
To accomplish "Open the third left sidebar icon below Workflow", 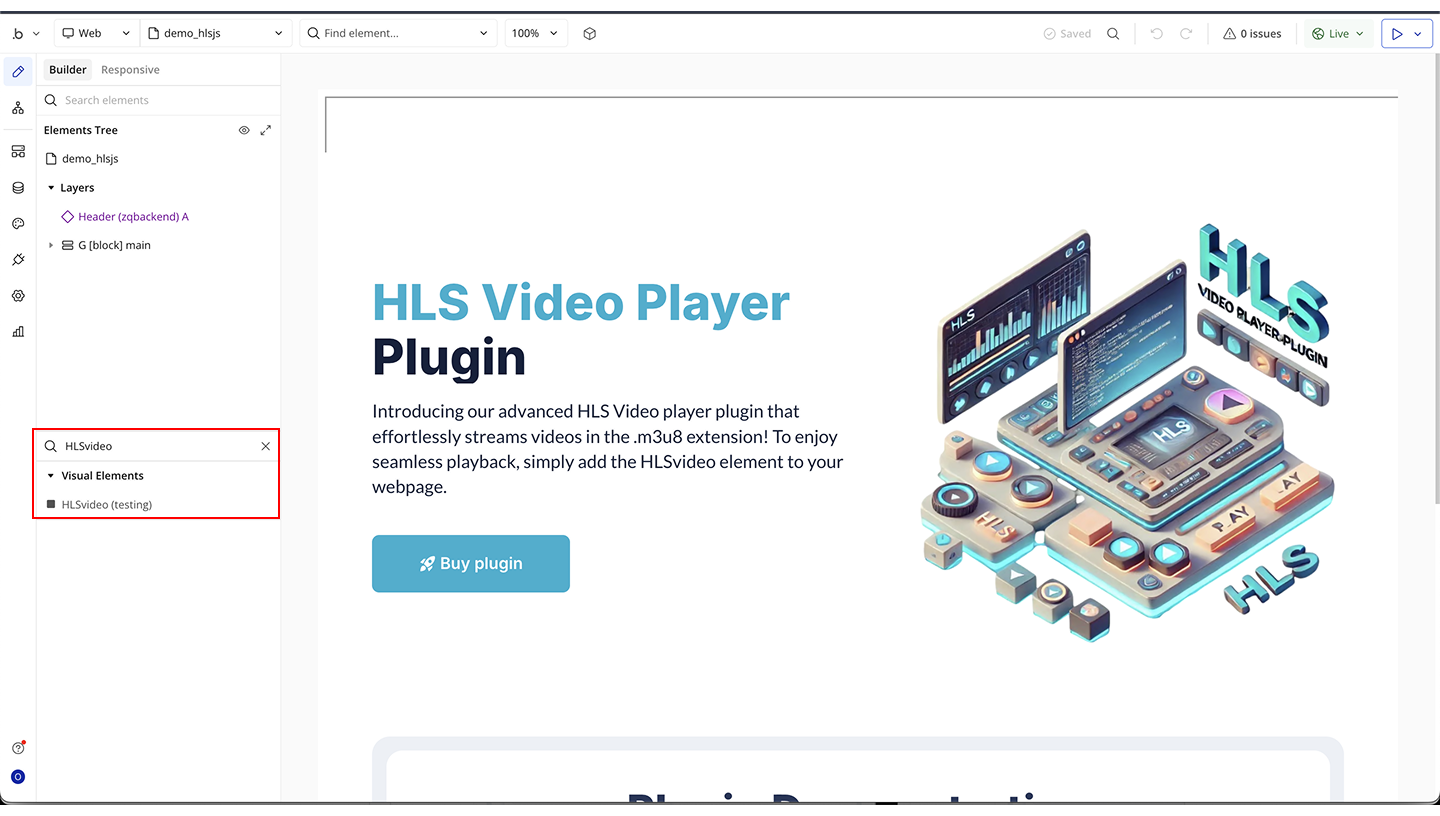I will coord(18,151).
